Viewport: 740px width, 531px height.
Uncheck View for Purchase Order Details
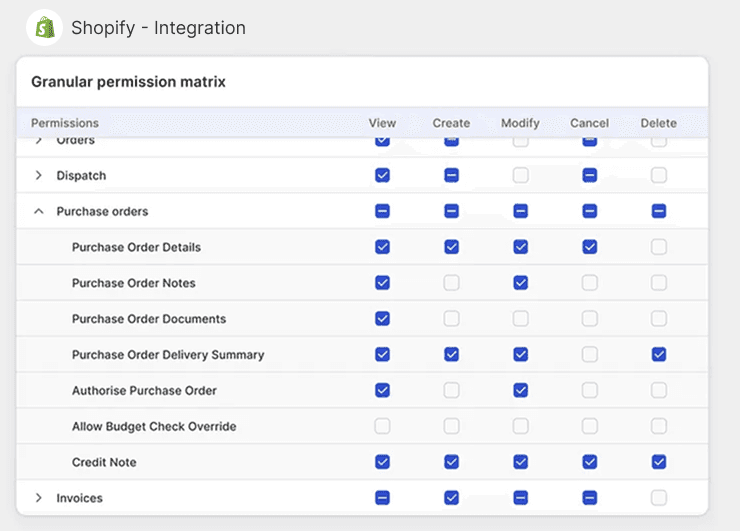coord(382,247)
